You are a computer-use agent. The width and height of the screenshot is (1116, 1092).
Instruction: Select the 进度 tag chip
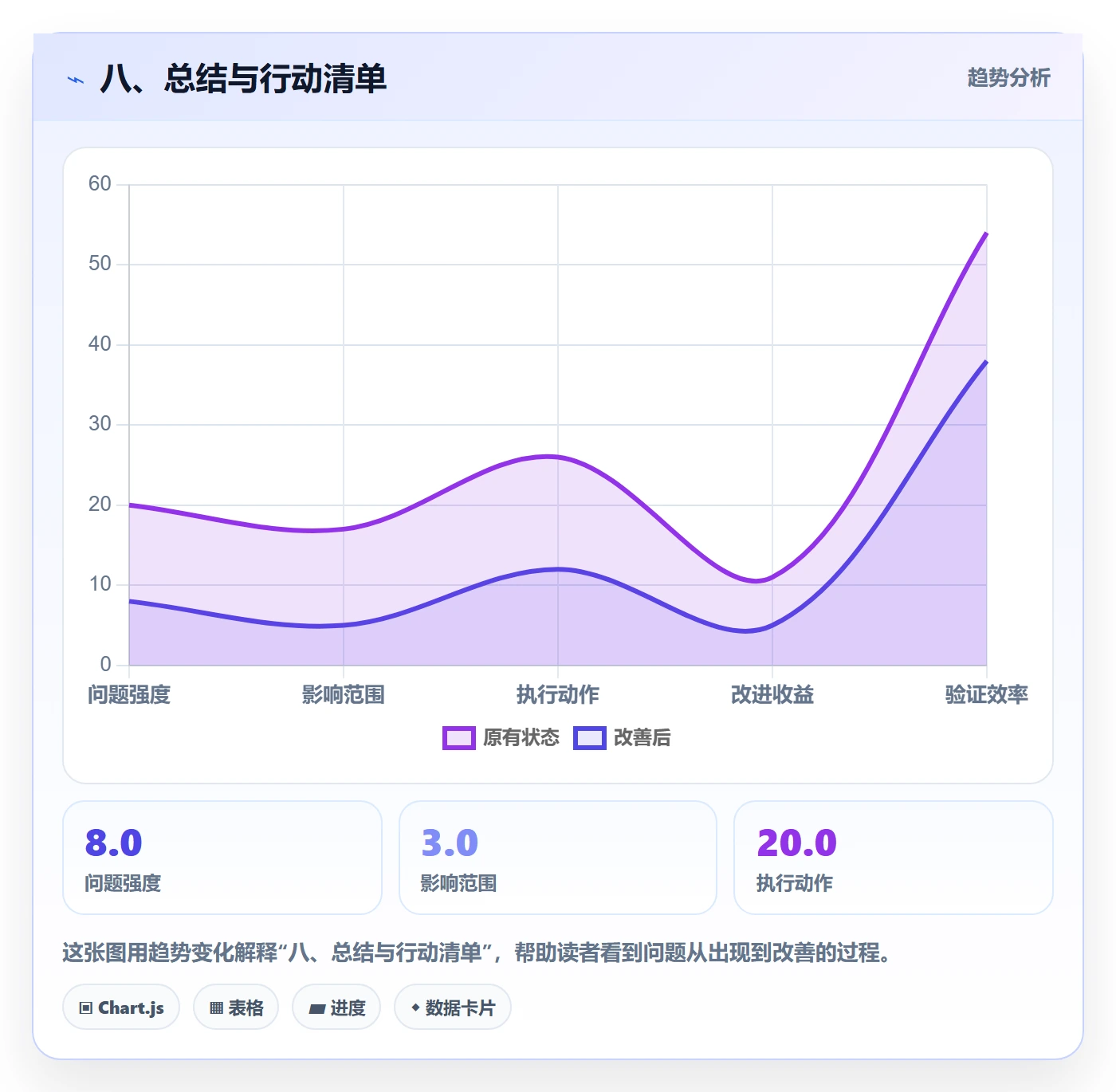[x=336, y=1008]
